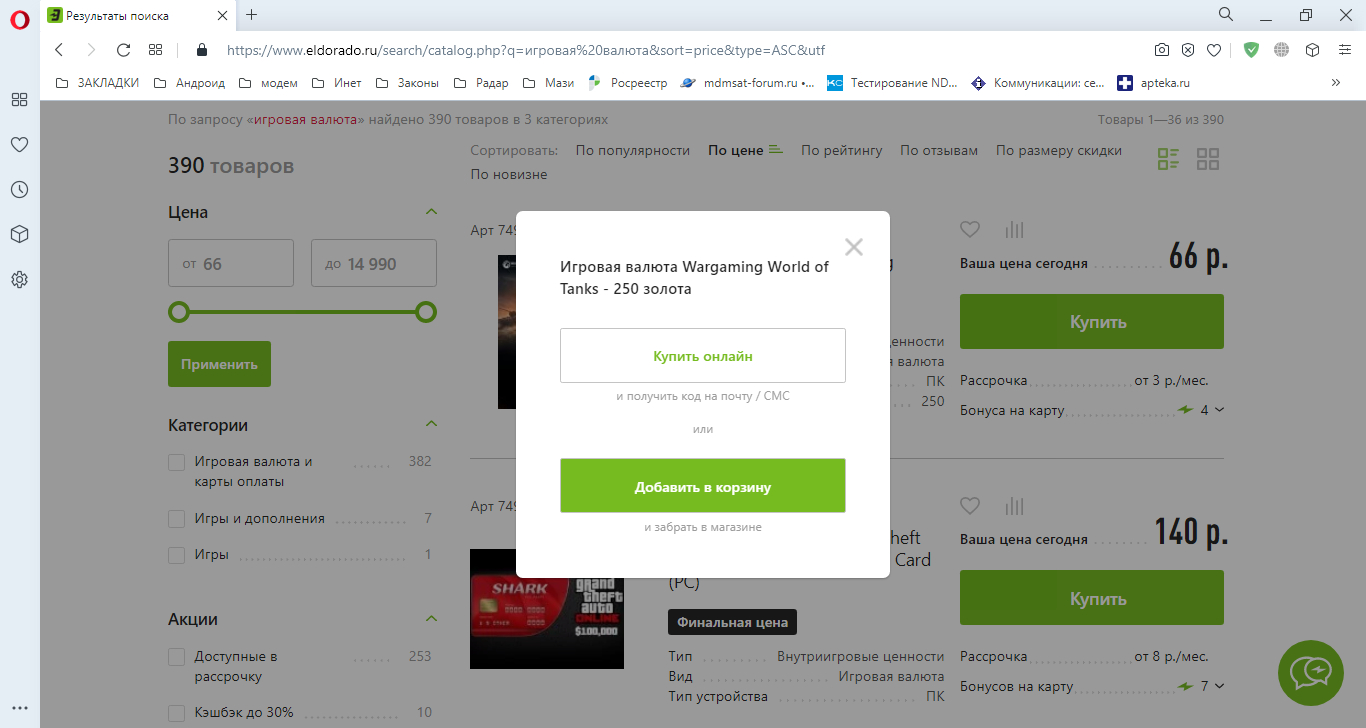
Task: Compare the 66 р. product
Action: click(x=1014, y=229)
